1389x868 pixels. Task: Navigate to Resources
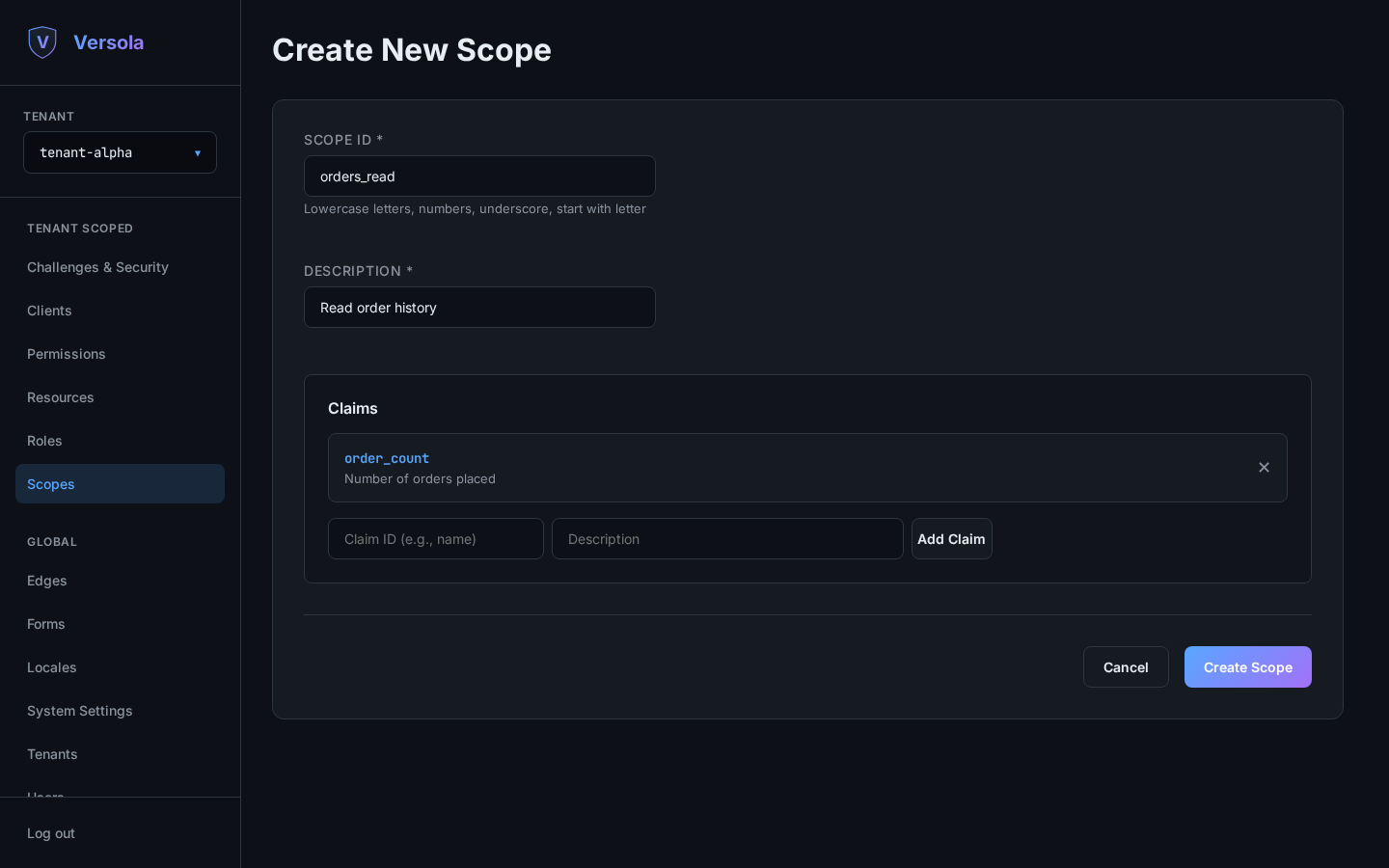pyautogui.click(x=120, y=397)
